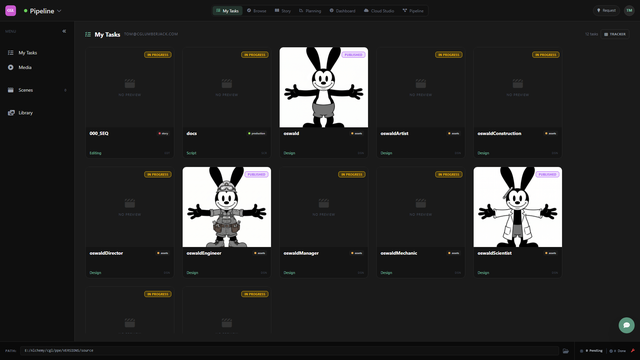Open the My Tasks top tab

pyautogui.click(x=227, y=11)
